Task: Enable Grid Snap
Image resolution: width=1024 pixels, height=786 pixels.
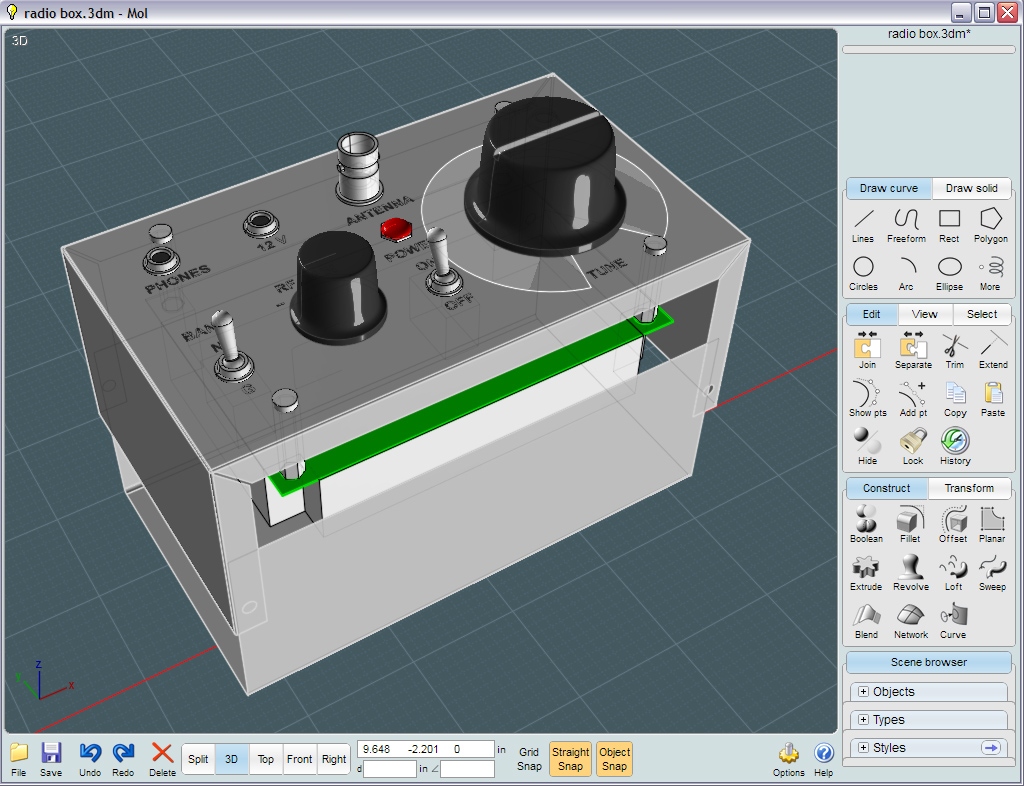Action: pyautogui.click(x=529, y=759)
